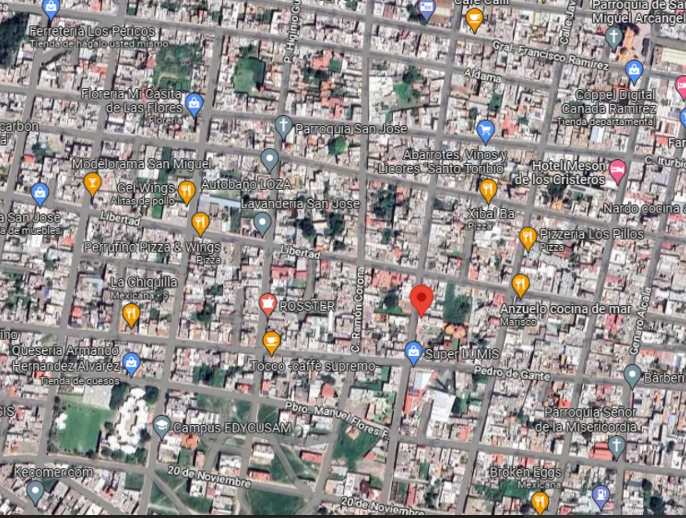
Task: Select the Pedro de Gante street label
Action: coord(512,374)
